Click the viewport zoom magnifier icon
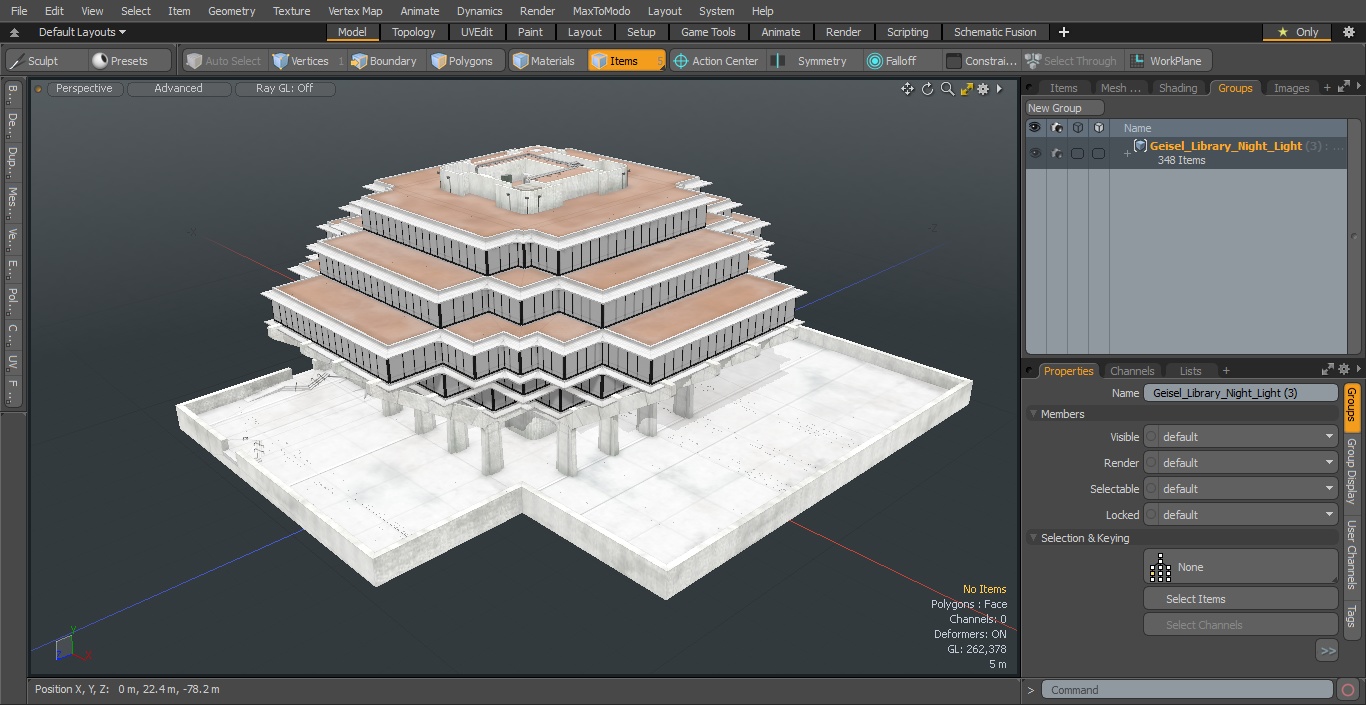 [947, 89]
